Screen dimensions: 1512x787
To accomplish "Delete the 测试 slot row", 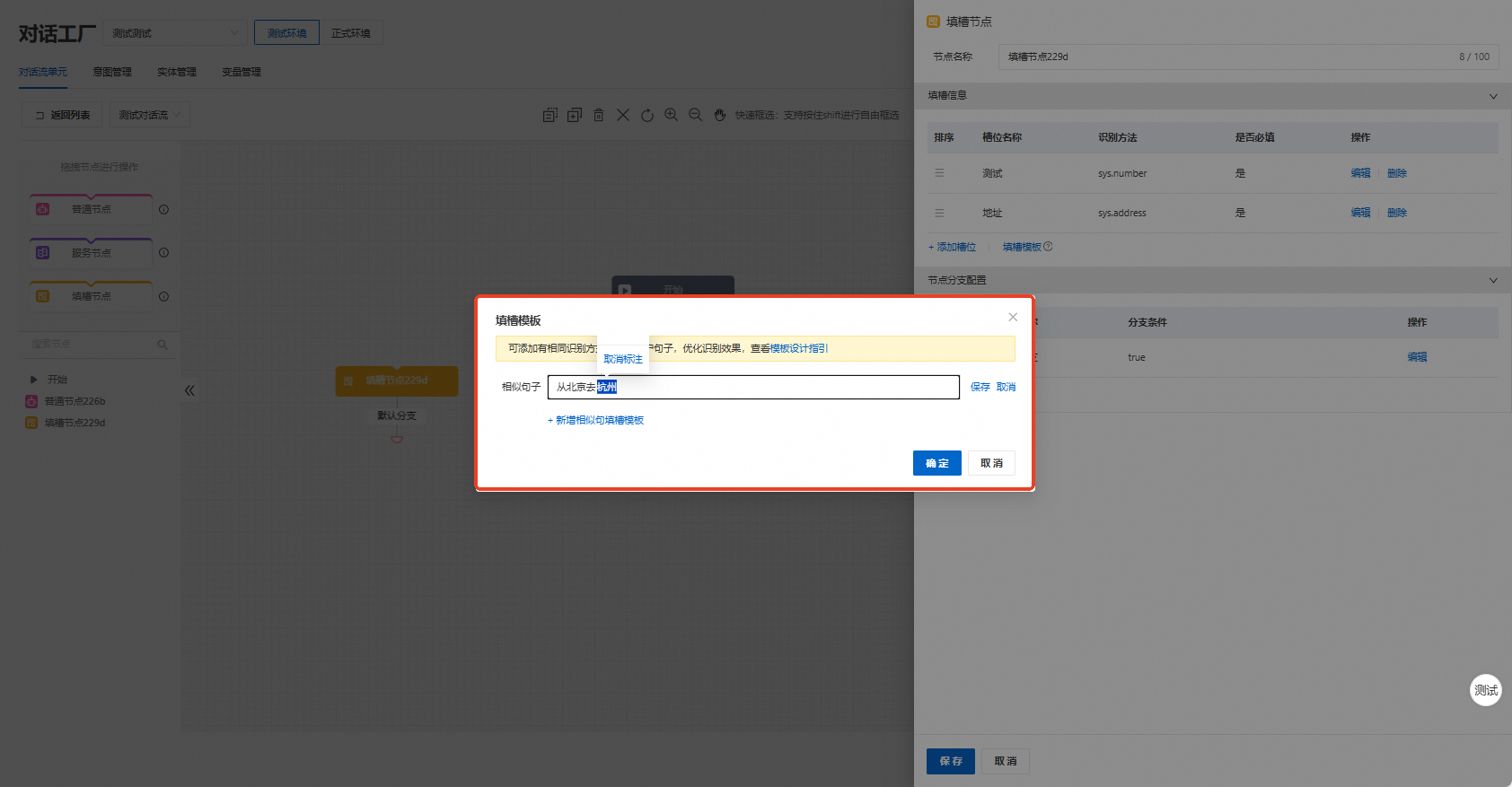I will coord(1396,173).
